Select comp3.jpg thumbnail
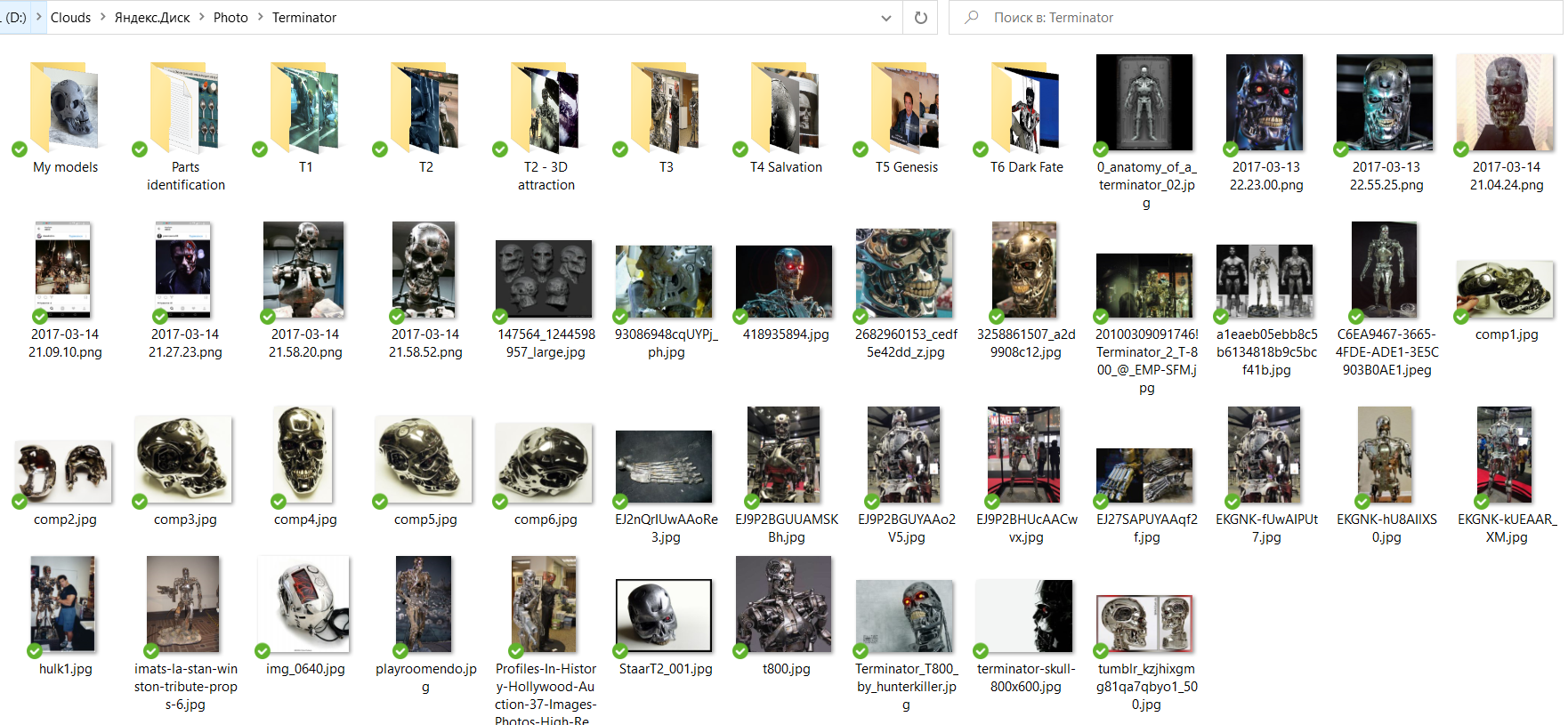 point(183,459)
